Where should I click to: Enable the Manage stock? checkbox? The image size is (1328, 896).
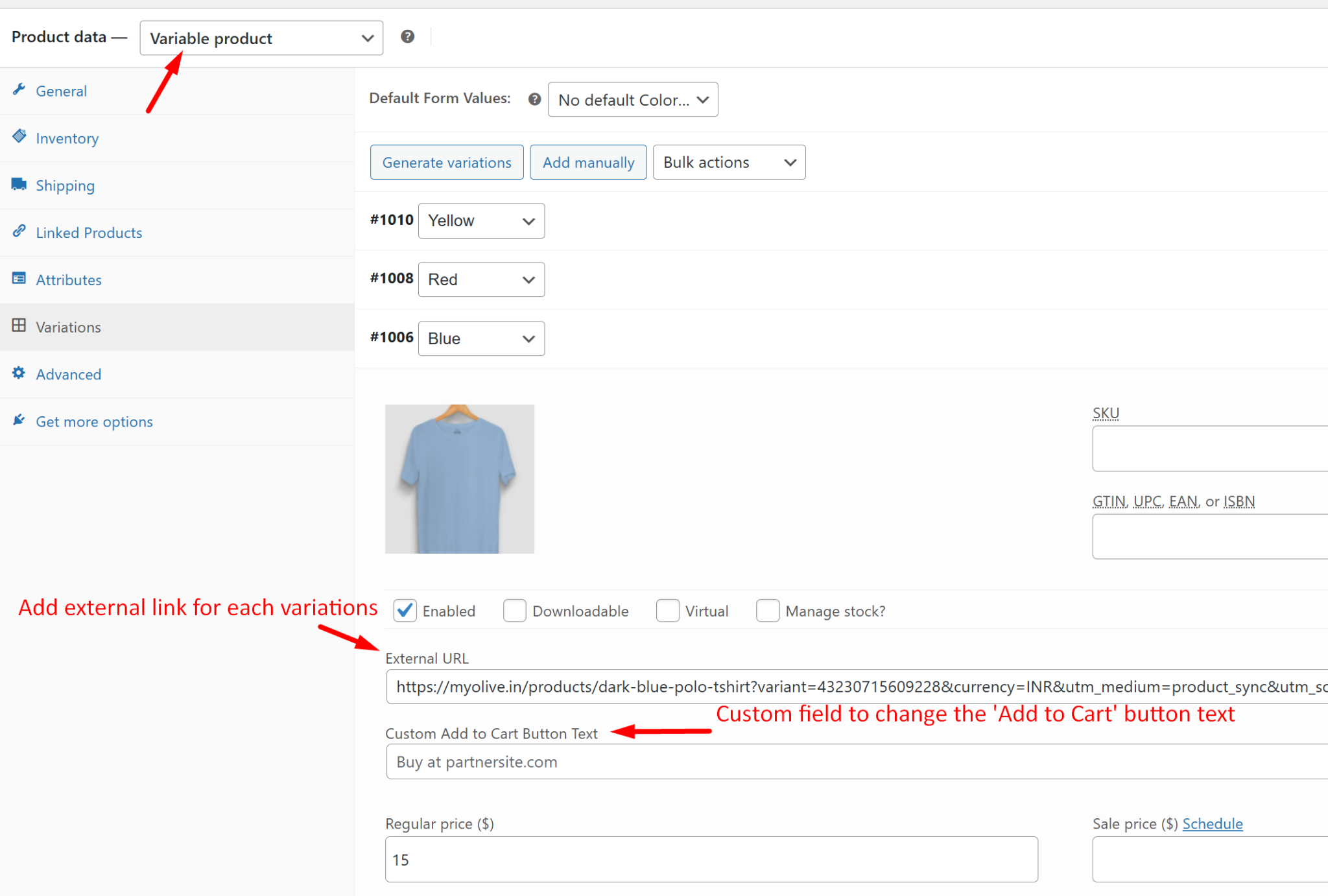[768, 610]
